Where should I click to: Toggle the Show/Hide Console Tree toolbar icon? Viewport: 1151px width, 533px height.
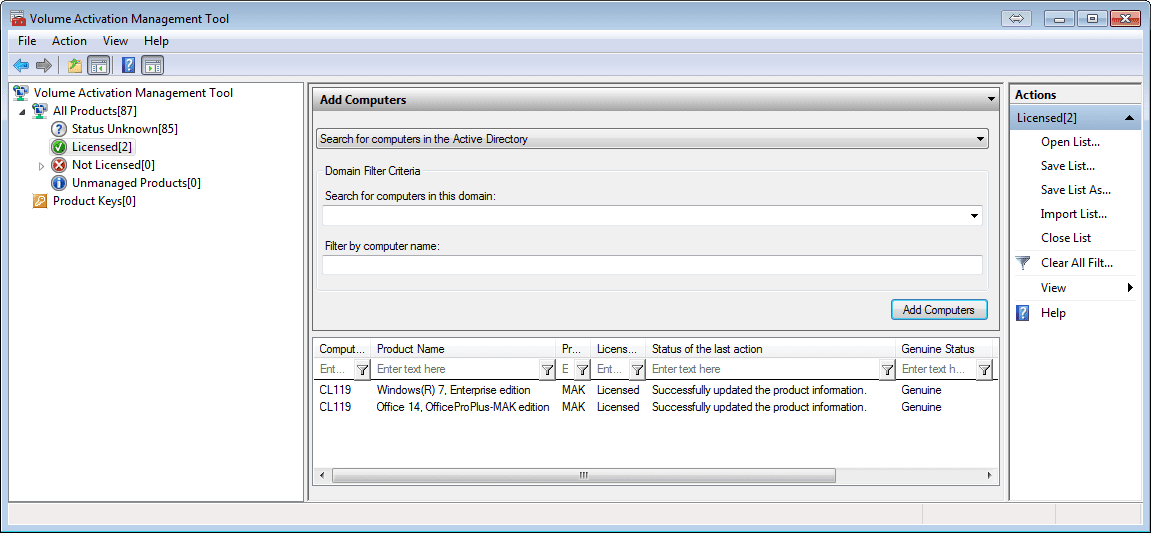click(x=98, y=66)
